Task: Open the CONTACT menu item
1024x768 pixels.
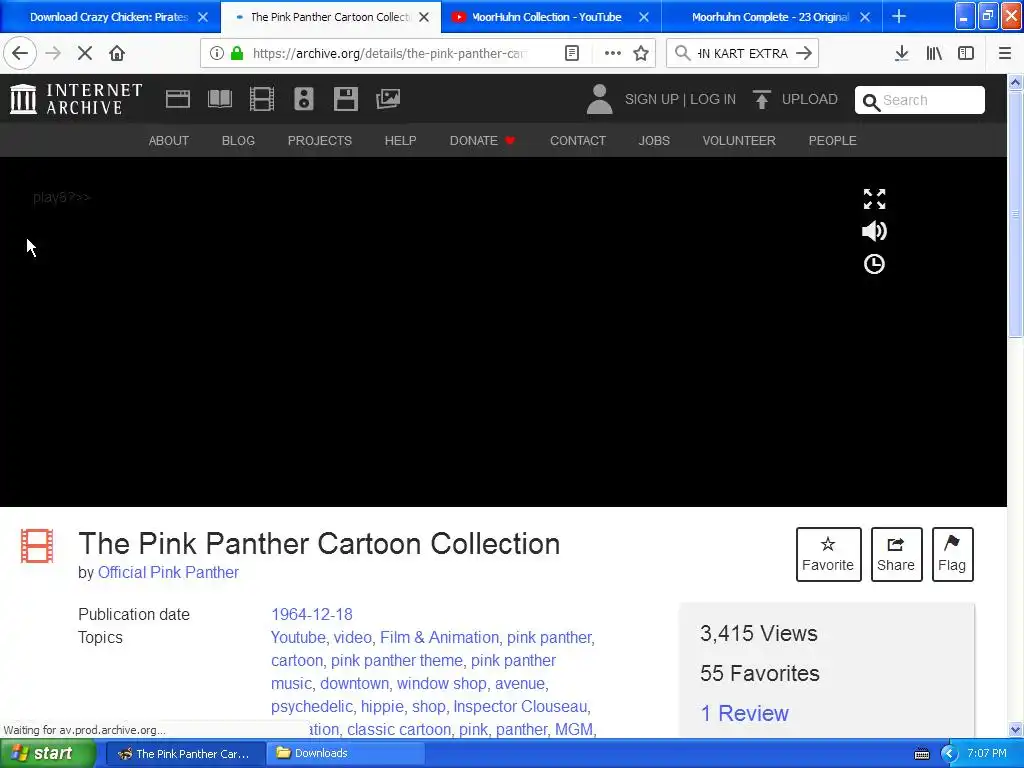Action: tap(578, 140)
